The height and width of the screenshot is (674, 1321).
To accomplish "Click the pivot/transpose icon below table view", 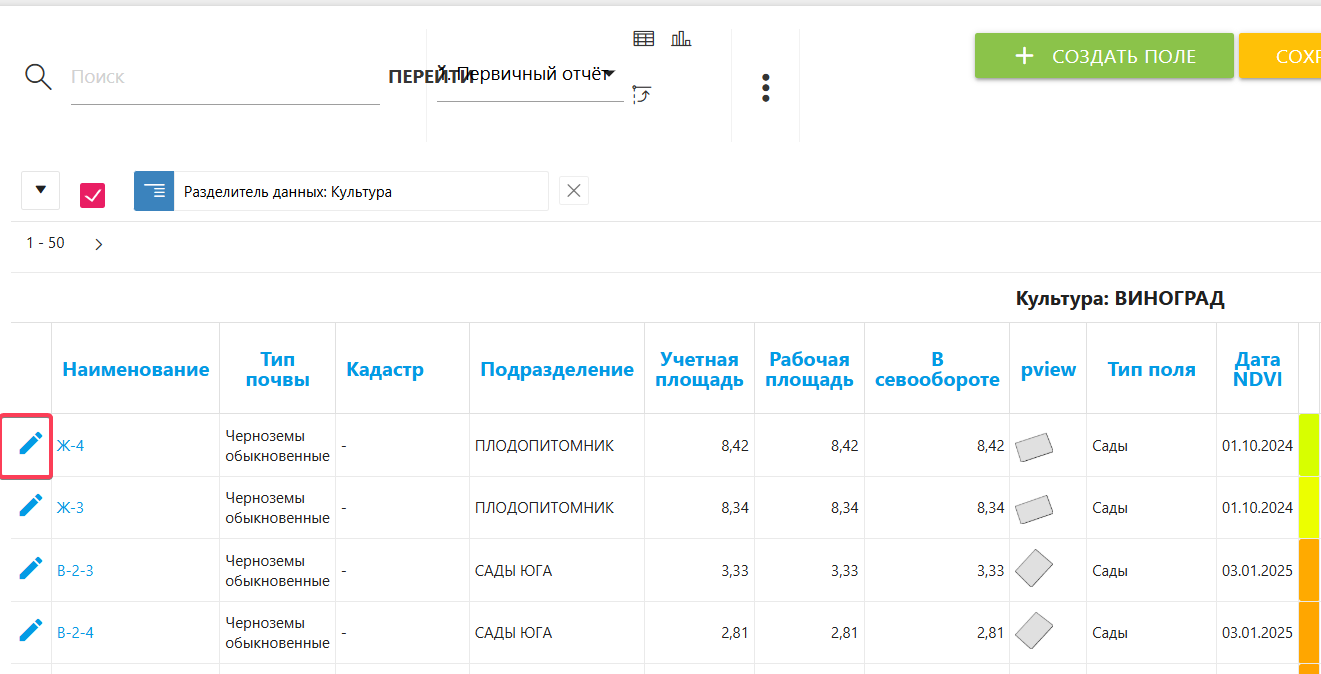I will (642, 94).
